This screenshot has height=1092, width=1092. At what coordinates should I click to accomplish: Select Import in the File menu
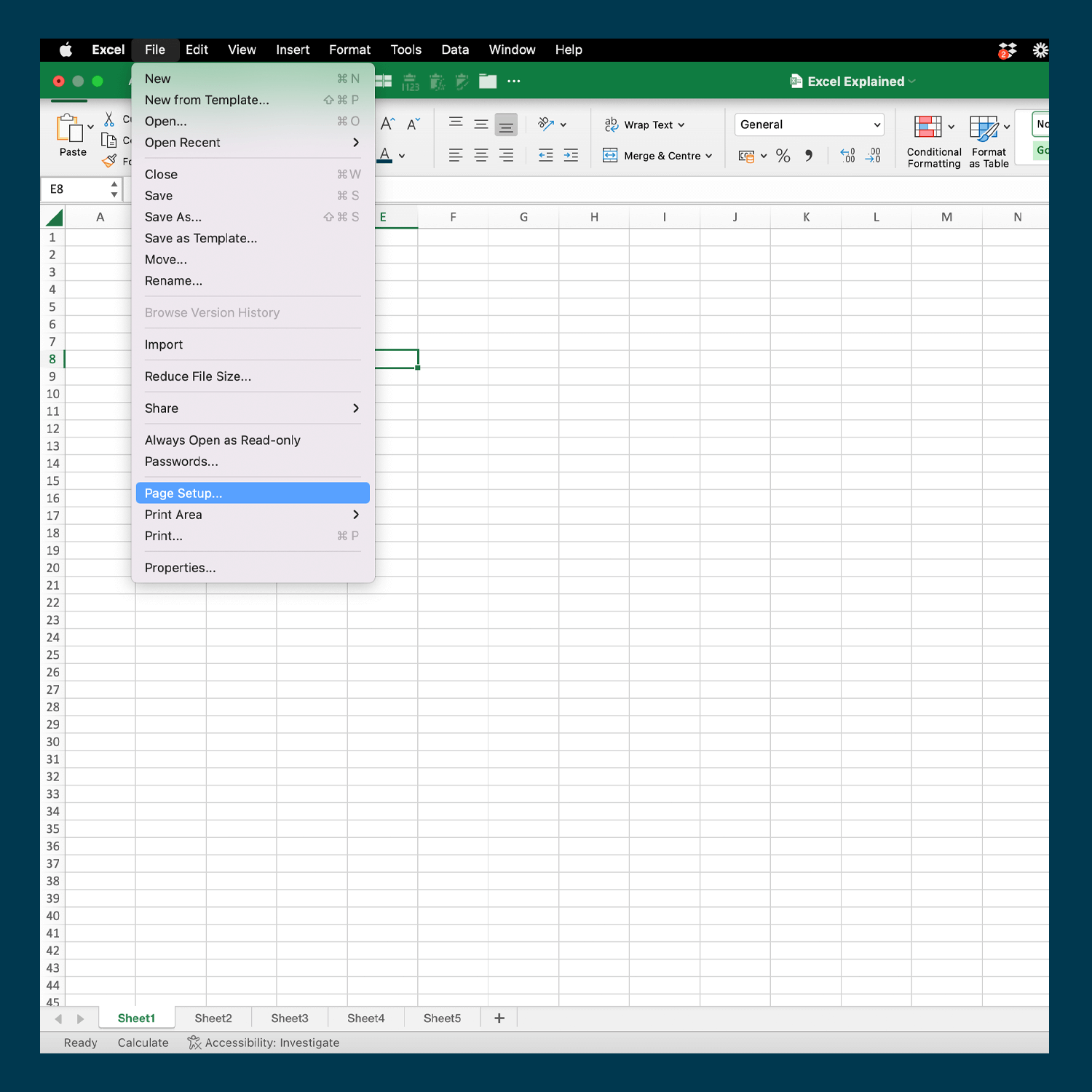(x=253, y=344)
